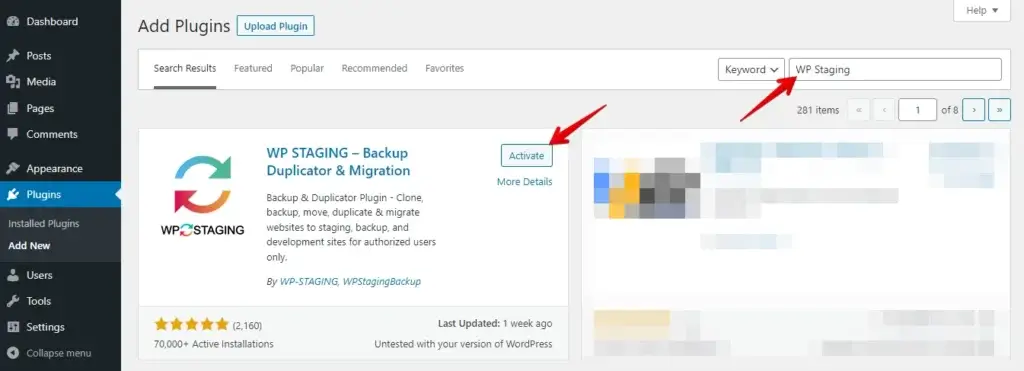Click the Pages icon in sidebar
This screenshot has height=371, width=1024.
(13, 108)
